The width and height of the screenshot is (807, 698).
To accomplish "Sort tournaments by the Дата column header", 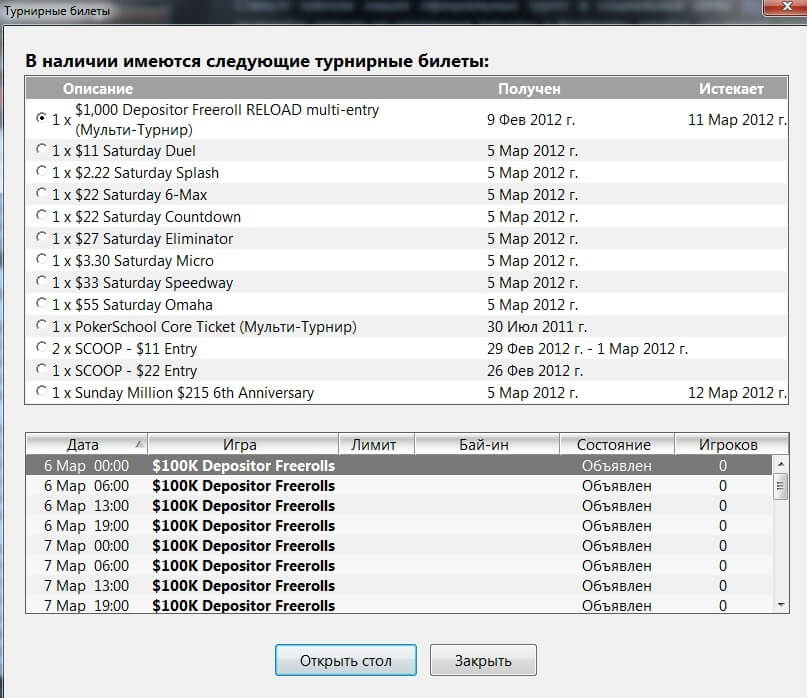I will [x=86, y=444].
